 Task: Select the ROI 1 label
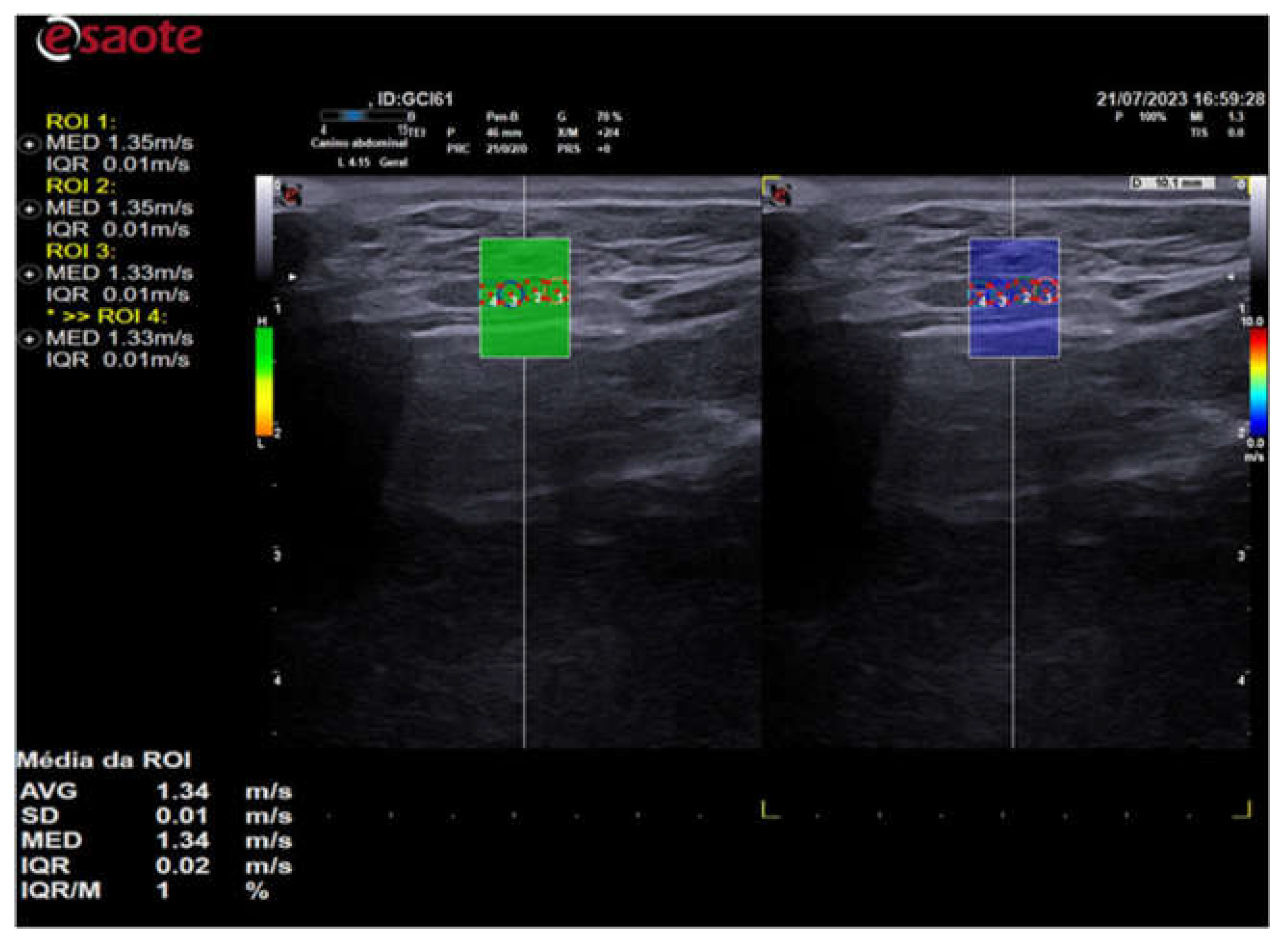pos(81,121)
